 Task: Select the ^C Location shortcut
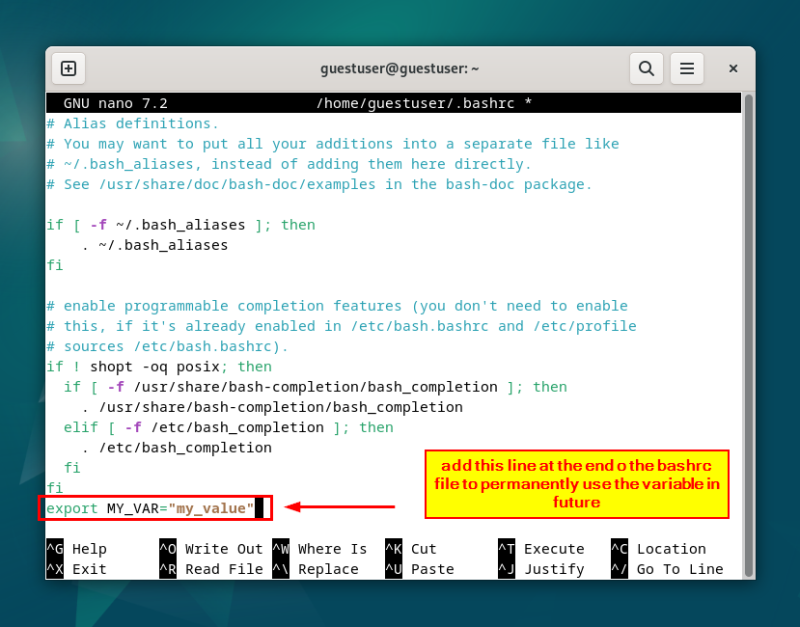pos(658,549)
